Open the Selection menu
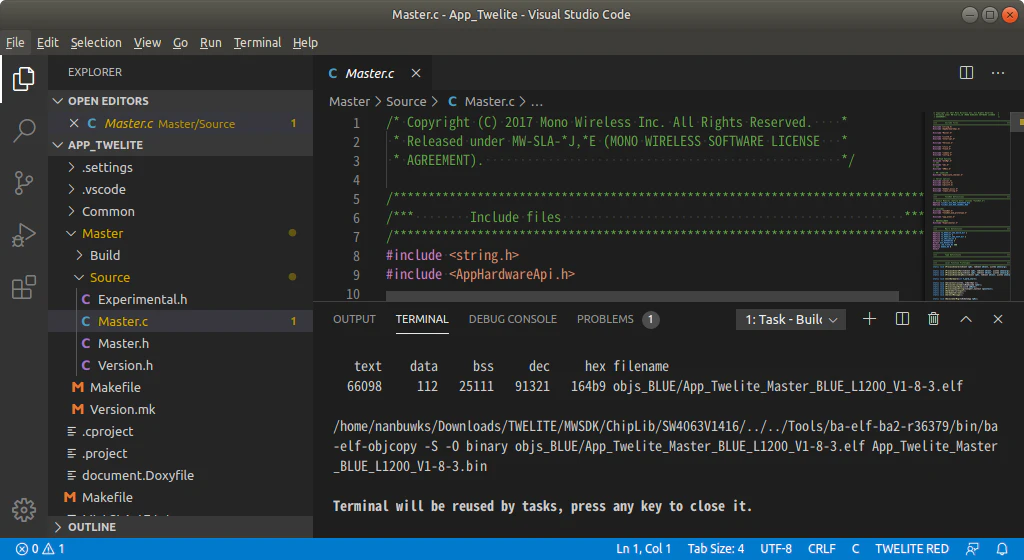 96,42
